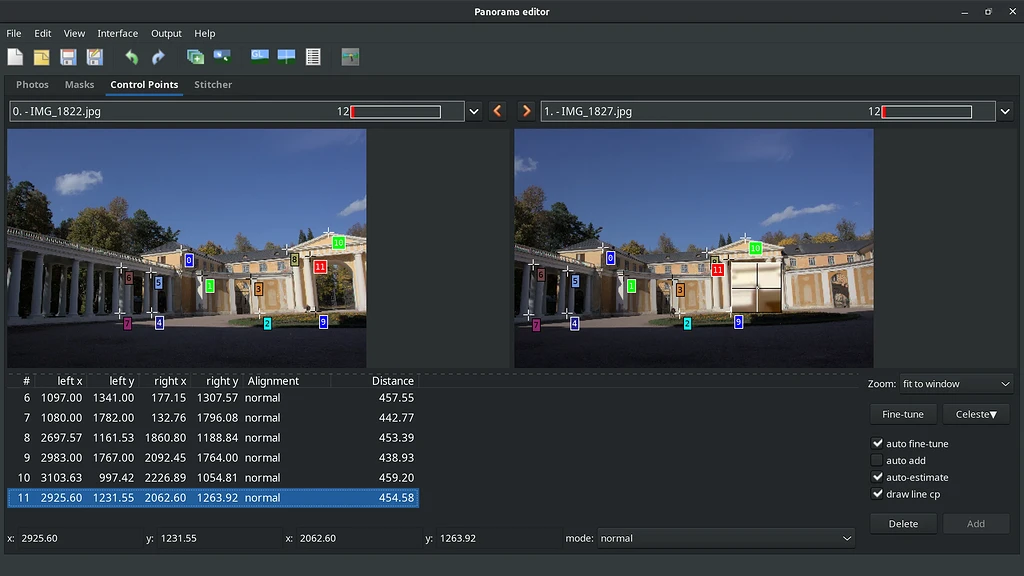The height and width of the screenshot is (576, 1024).
Task: Click the Save project floppy icon
Action: [x=68, y=57]
